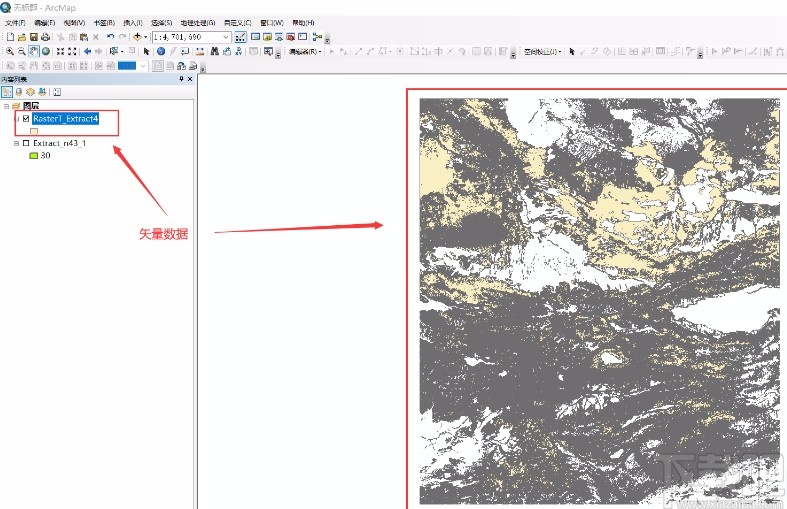Enable Extract_n43_1 layer visibility
Screen dimensions: 787x509
[26, 143]
